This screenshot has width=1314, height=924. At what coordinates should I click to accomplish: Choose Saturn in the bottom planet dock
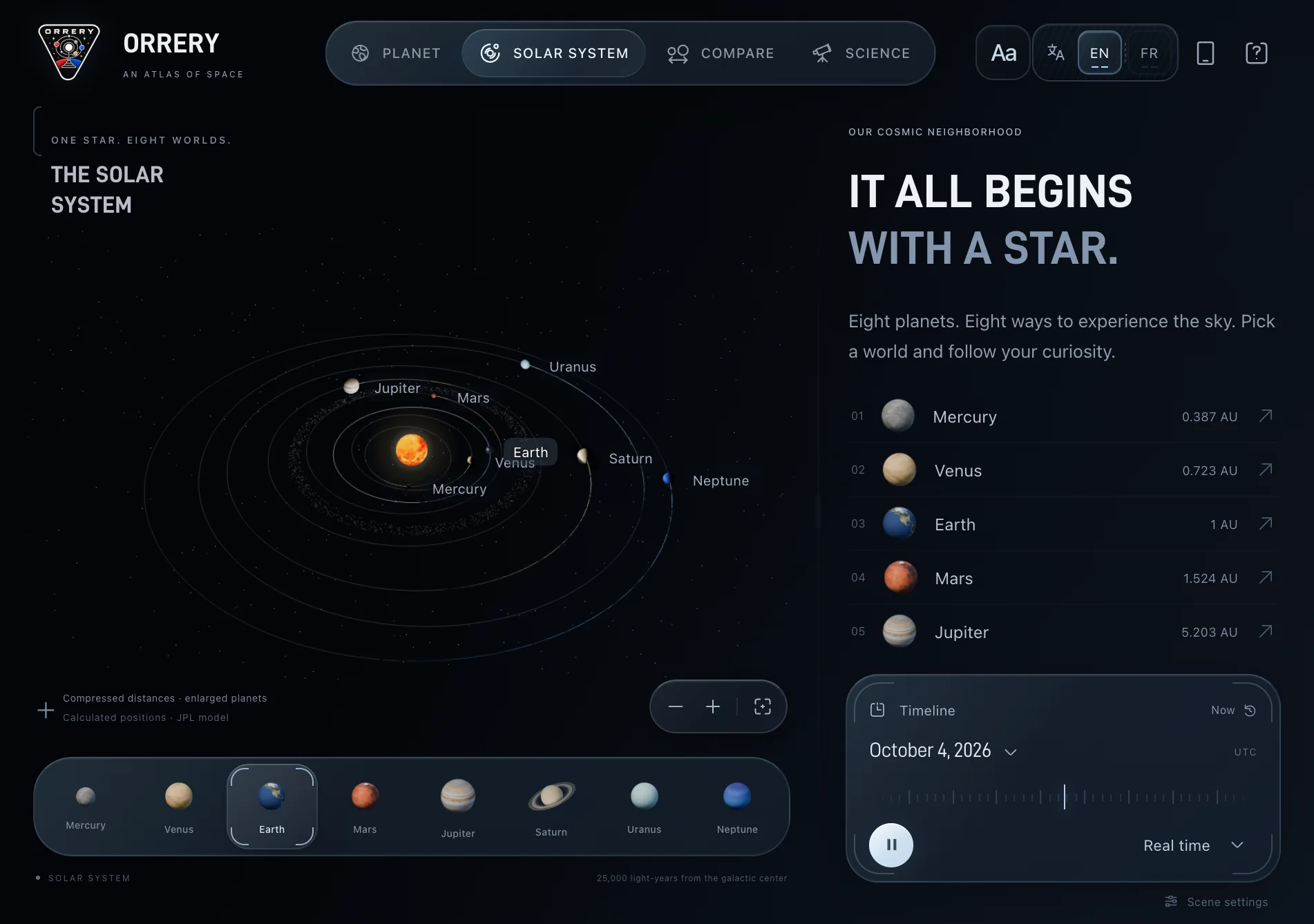click(x=551, y=807)
